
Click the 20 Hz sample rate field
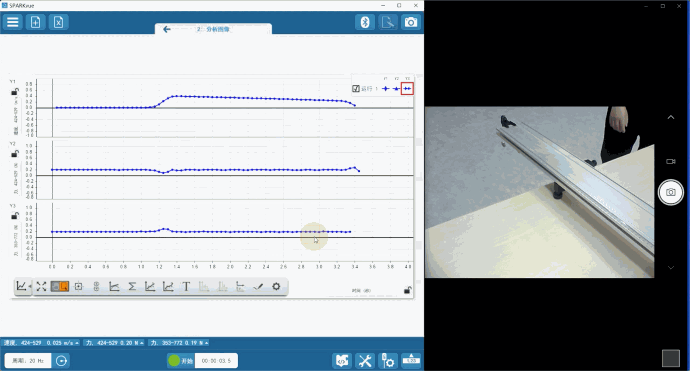click(x=28, y=361)
